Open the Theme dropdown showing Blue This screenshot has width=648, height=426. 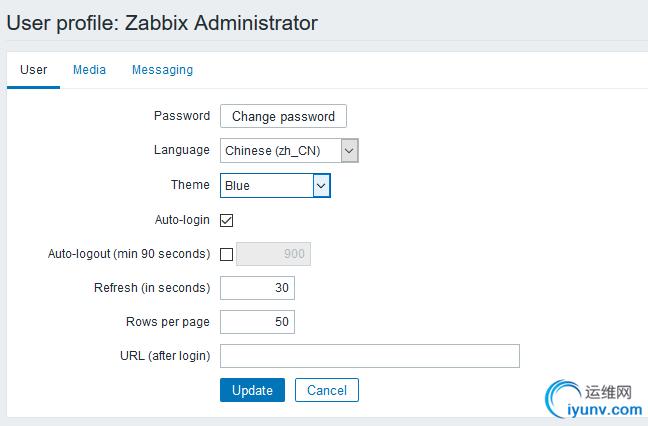(275, 186)
